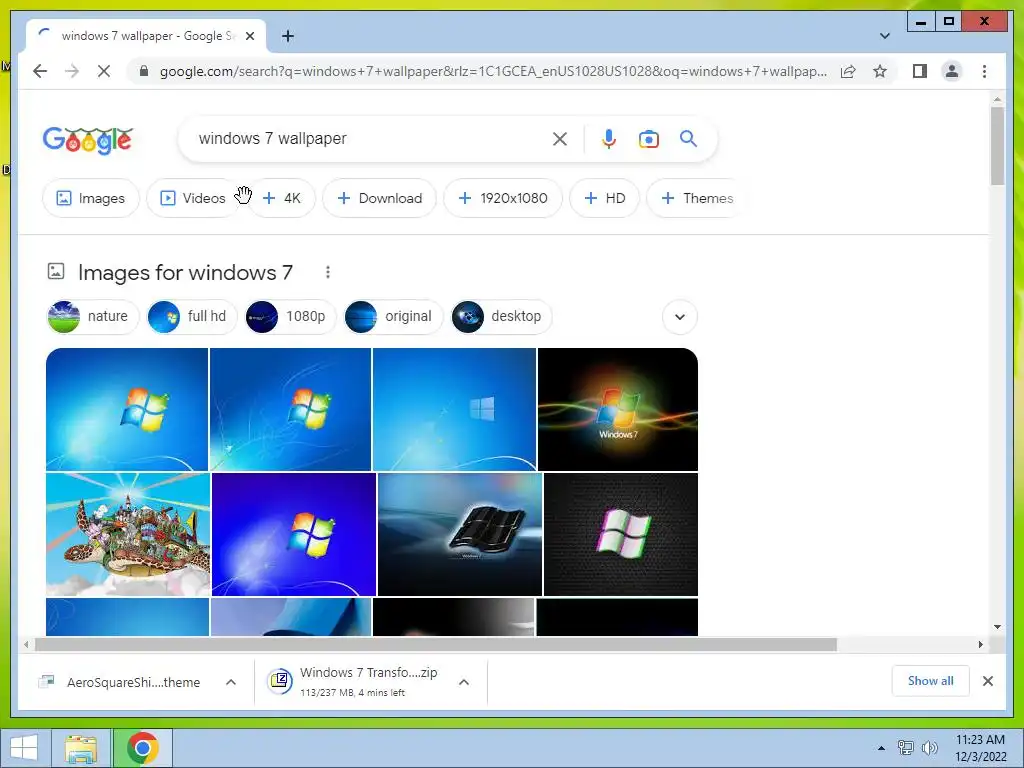Open the first blue Windows 7 wallpaper thumbnail
The image size is (1024, 768).
coord(127,409)
